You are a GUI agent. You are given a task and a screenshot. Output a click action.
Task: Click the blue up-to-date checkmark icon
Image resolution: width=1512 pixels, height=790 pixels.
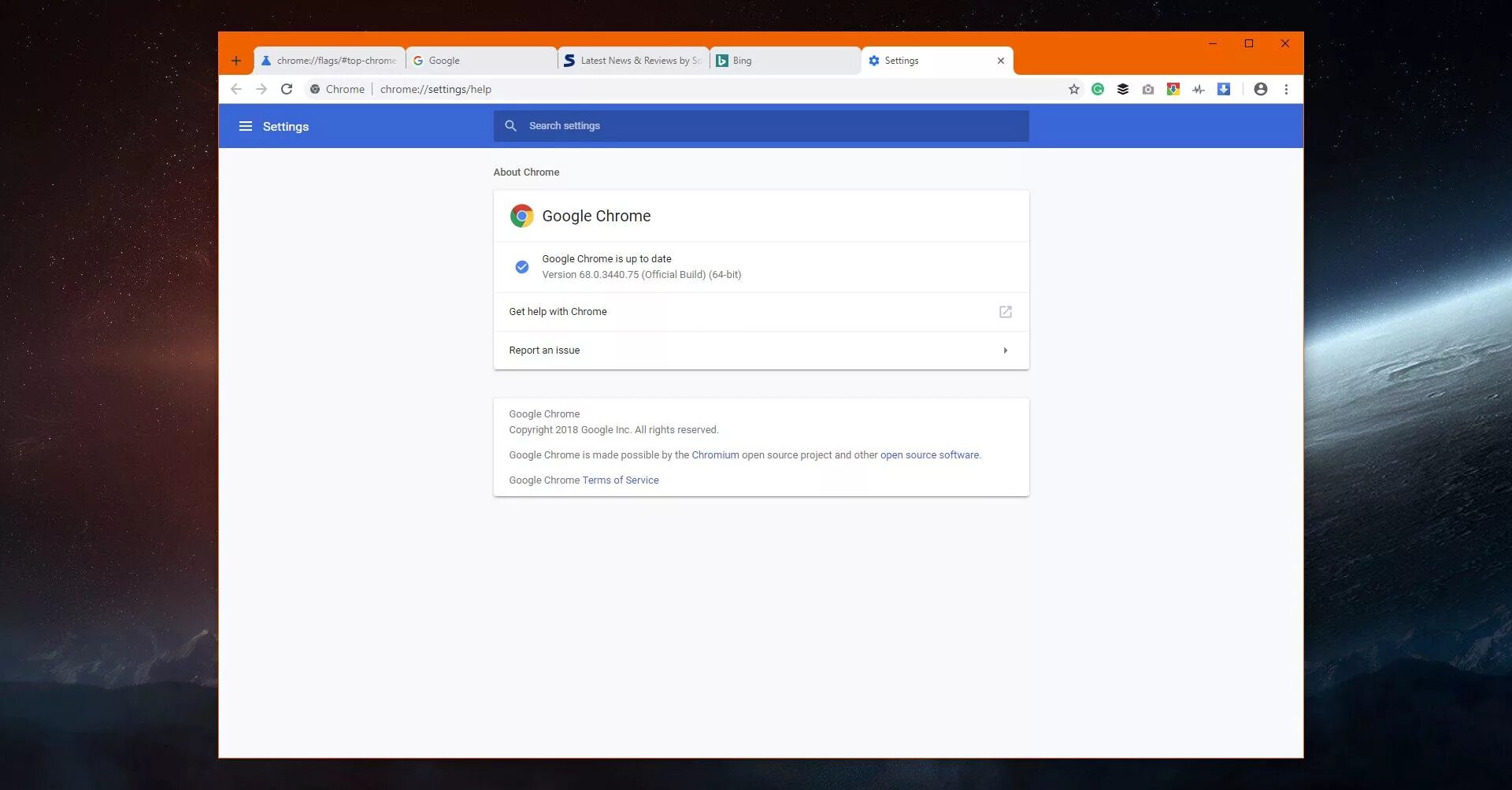pos(521,267)
